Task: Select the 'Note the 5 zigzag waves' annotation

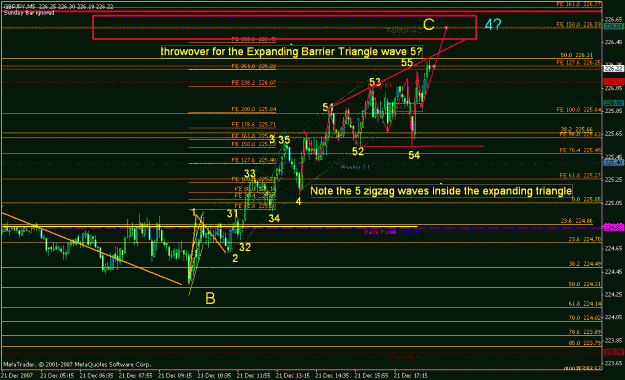Action: tap(441, 191)
